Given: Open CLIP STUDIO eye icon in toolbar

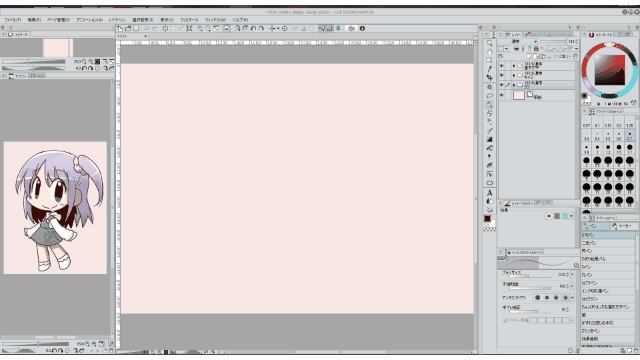Looking at the screenshot, I should (351, 29).
